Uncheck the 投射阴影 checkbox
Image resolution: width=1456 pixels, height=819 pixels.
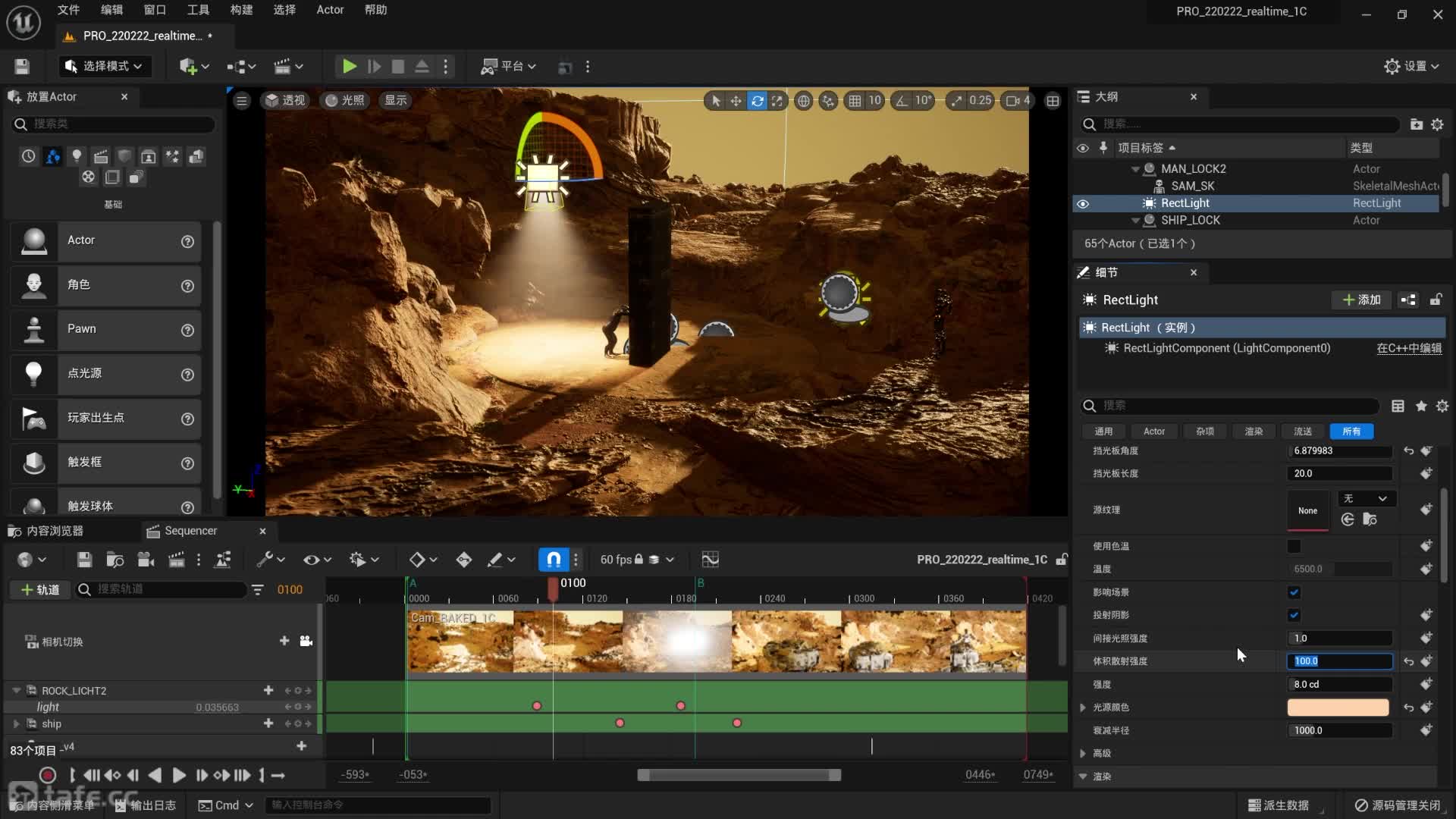[1294, 615]
